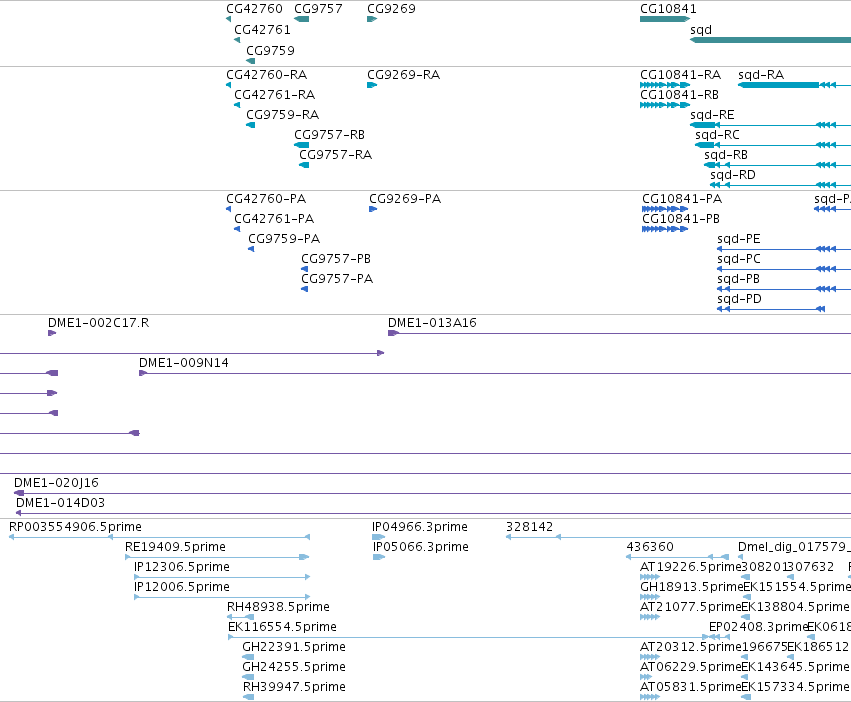
Task: Select EST AT21077.5prime
Action: coord(690,606)
